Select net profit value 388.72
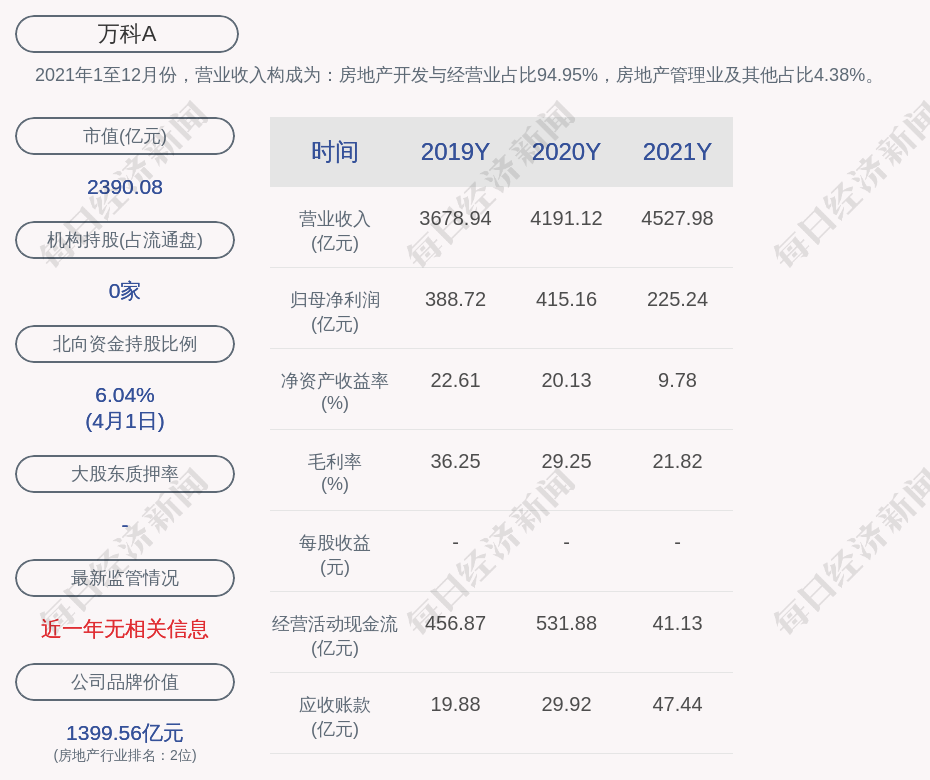 pyautogui.click(x=456, y=300)
